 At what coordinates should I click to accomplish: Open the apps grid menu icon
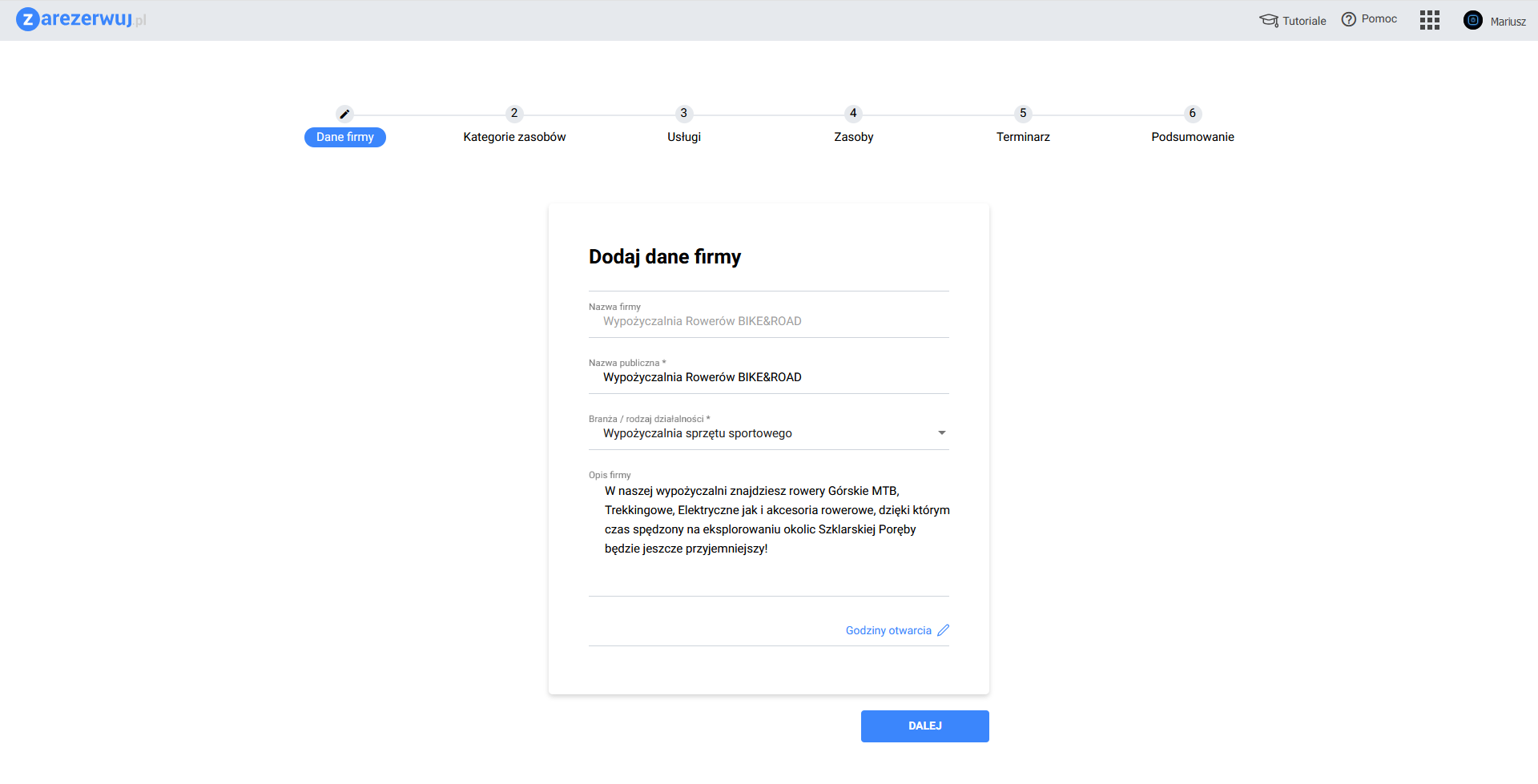pyautogui.click(x=1430, y=20)
